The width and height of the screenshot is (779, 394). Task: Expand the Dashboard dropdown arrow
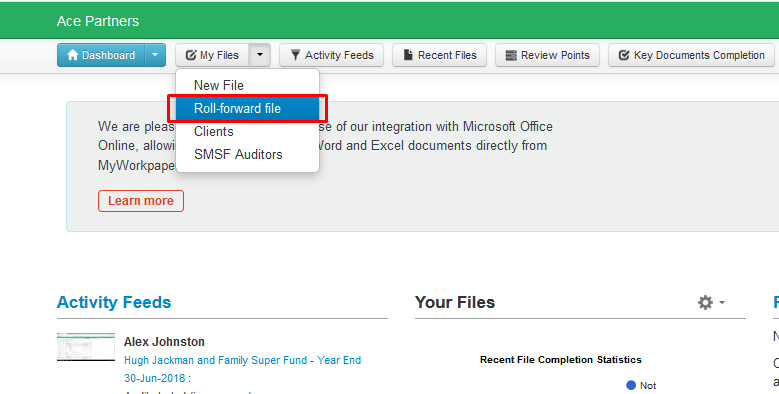pos(155,55)
